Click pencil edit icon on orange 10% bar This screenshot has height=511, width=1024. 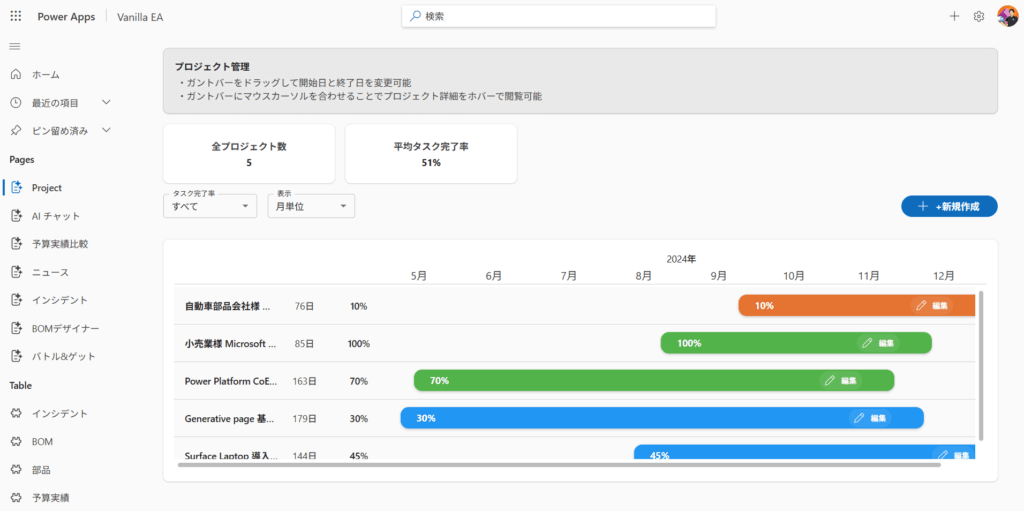[921, 305]
